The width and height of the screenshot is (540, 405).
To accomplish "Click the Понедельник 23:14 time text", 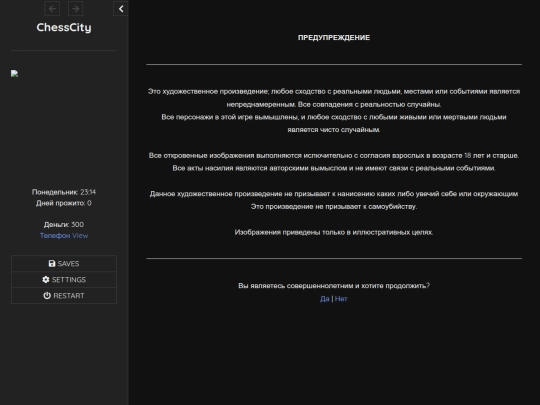I will pos(64,192).
